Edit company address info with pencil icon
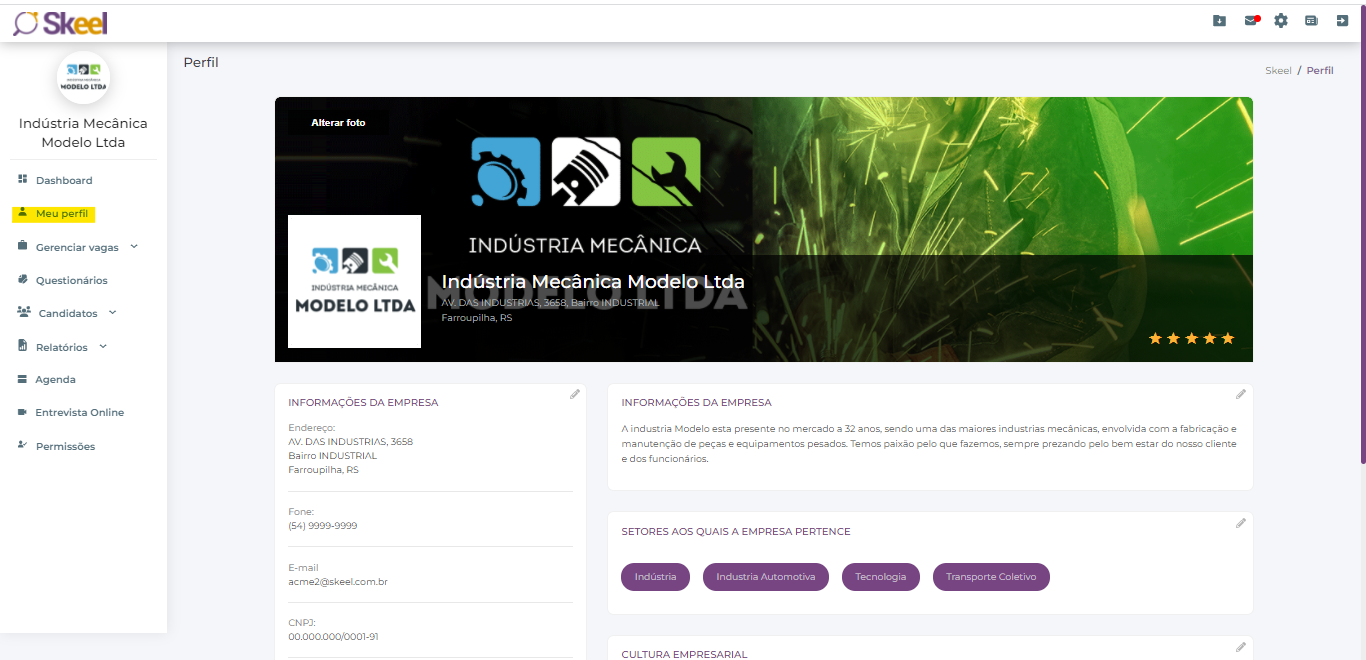 click(x=575, y=394)
